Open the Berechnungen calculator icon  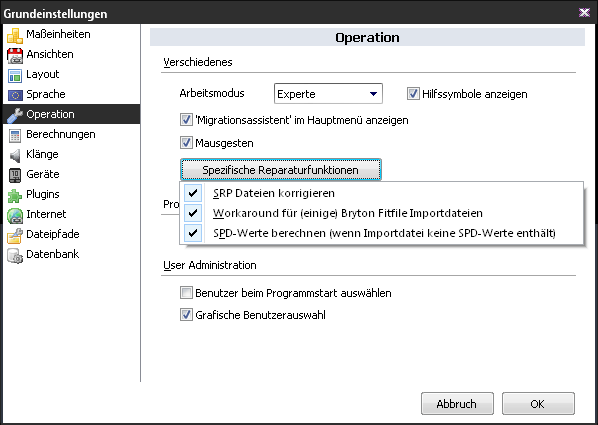tap(15, 135)
